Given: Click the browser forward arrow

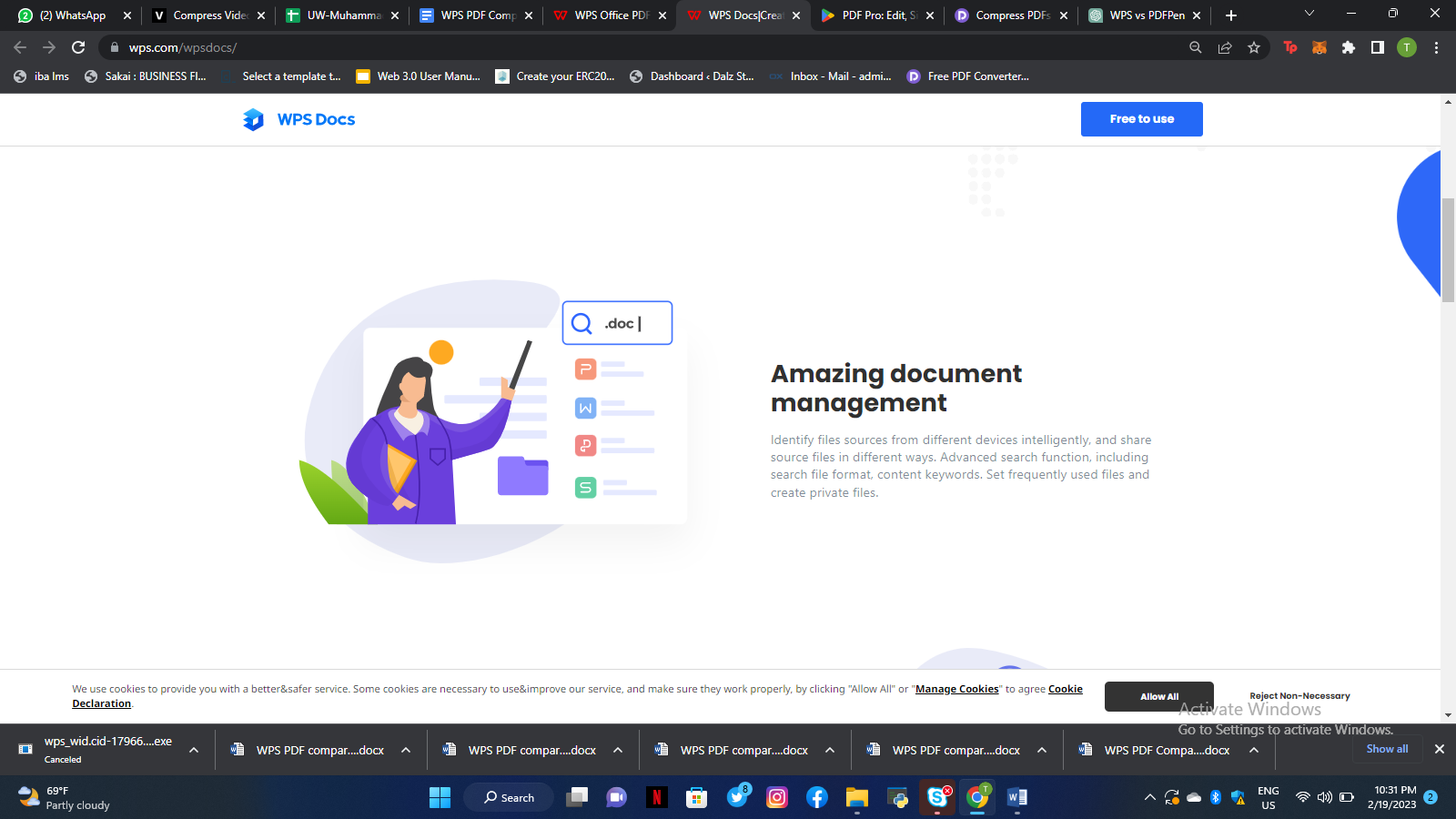Looking at the screenshot, I should tap(49, 47).
